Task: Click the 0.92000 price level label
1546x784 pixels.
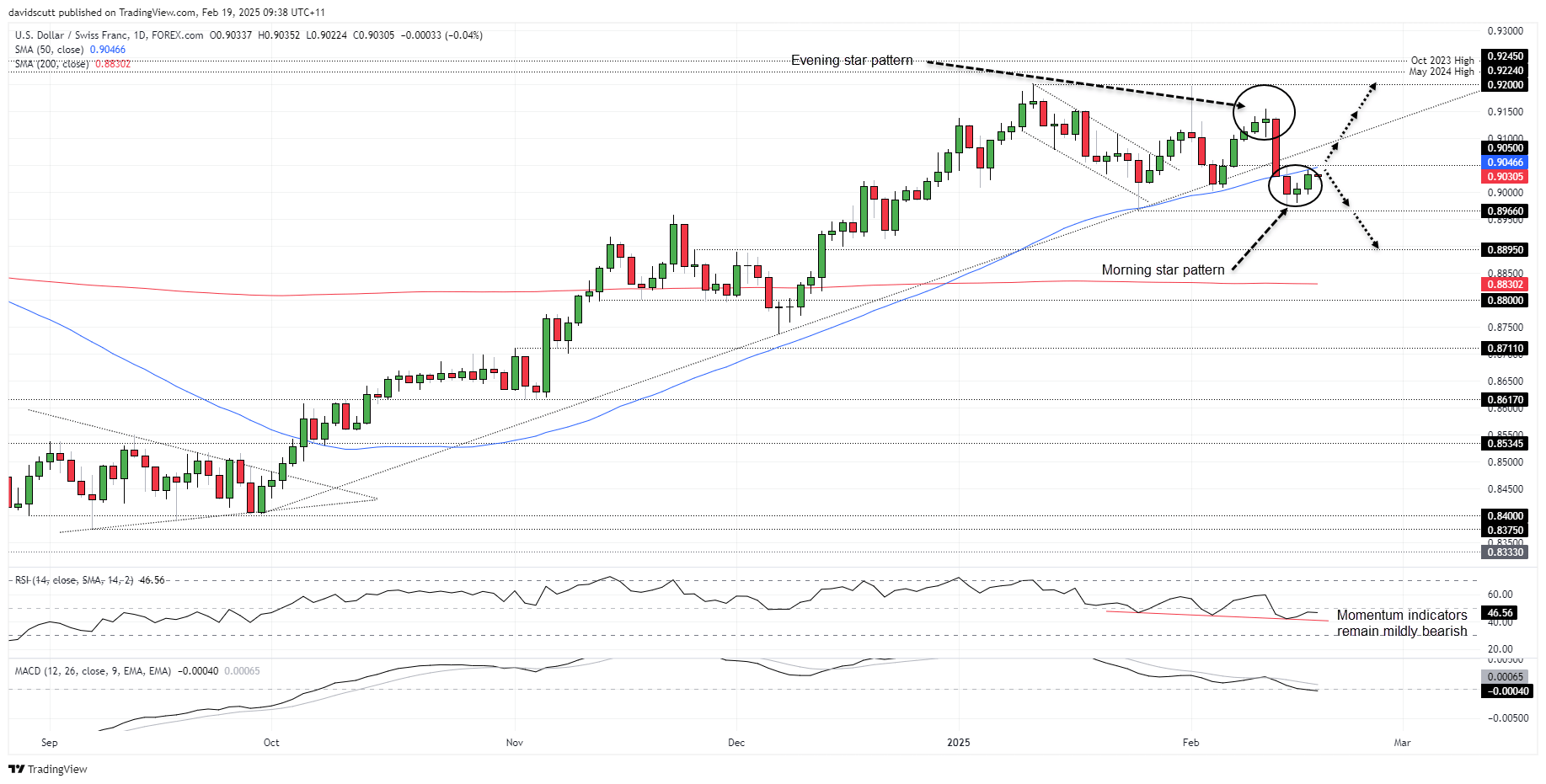Action: point(1505,85)
